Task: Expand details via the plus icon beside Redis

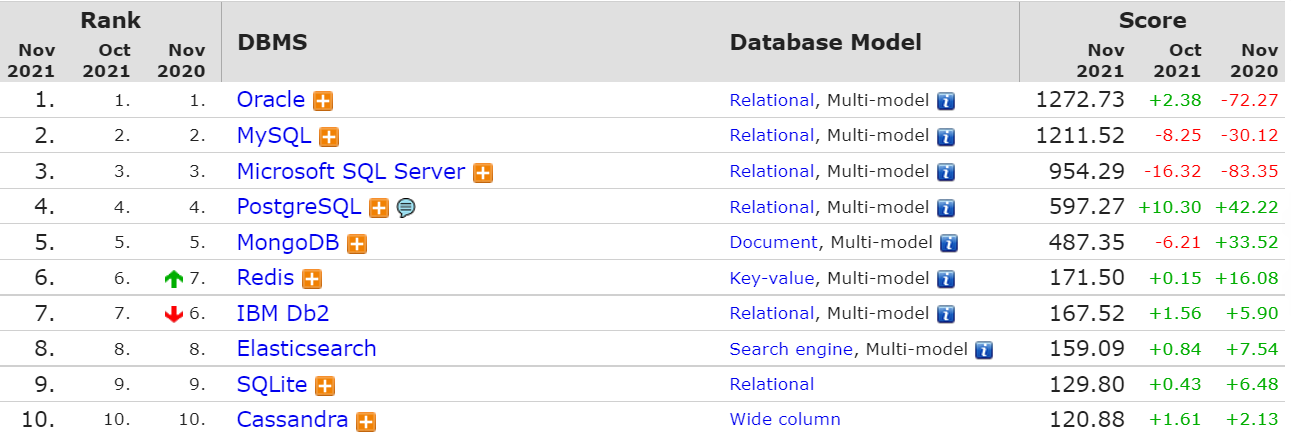Action: tap(312, 280)
